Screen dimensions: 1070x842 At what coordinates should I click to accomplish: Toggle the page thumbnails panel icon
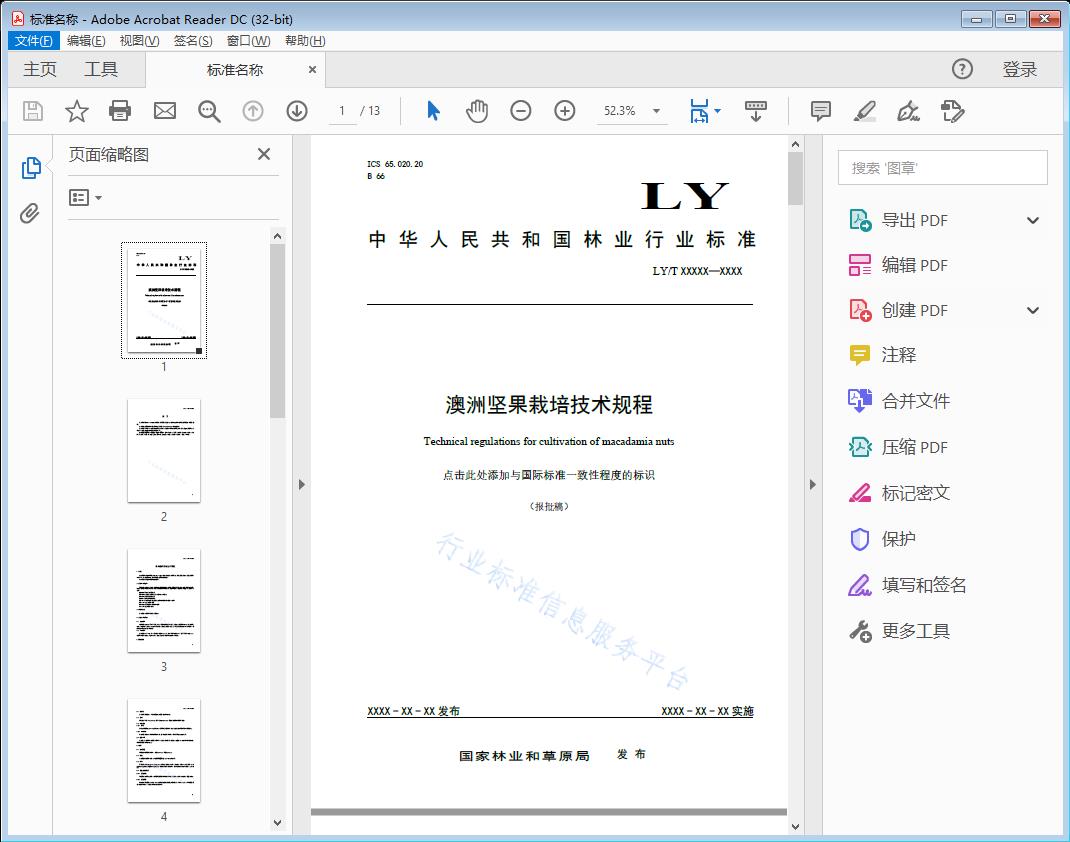pyautogui.click(x=30, y=169)
